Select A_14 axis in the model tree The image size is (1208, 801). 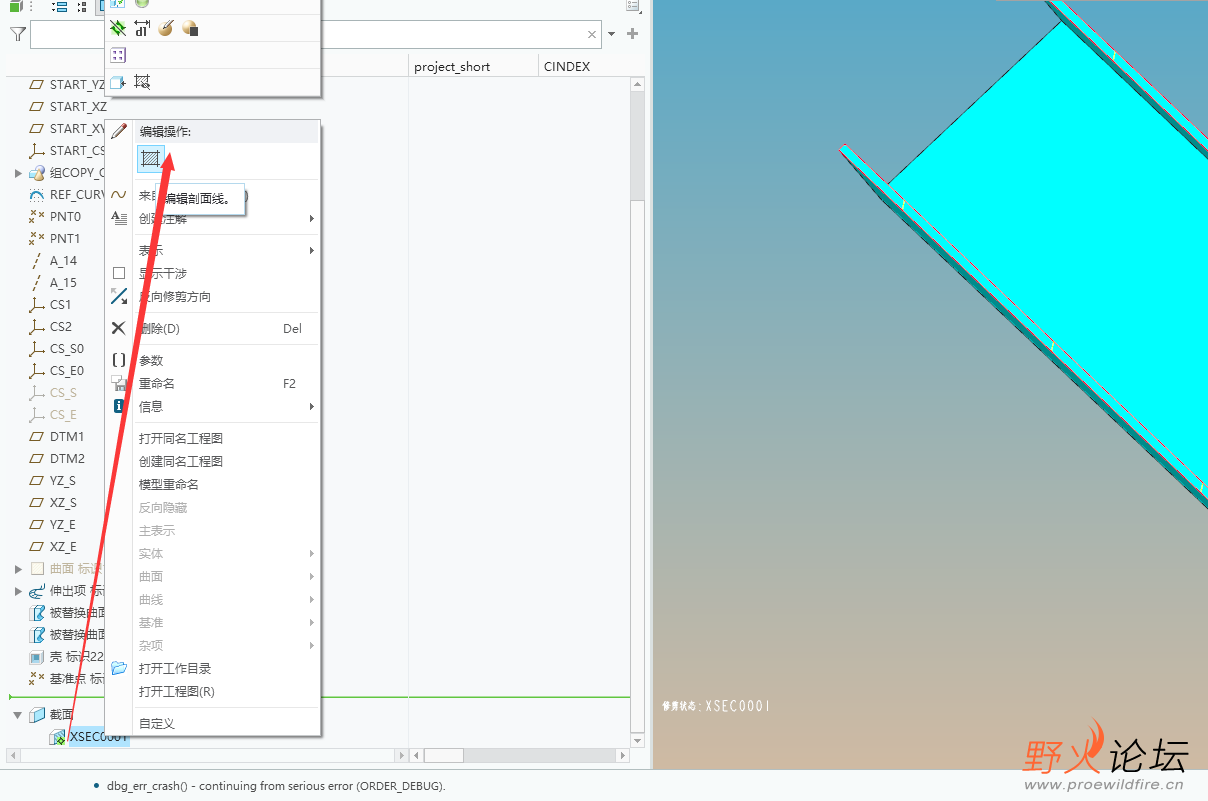point(63,260)
